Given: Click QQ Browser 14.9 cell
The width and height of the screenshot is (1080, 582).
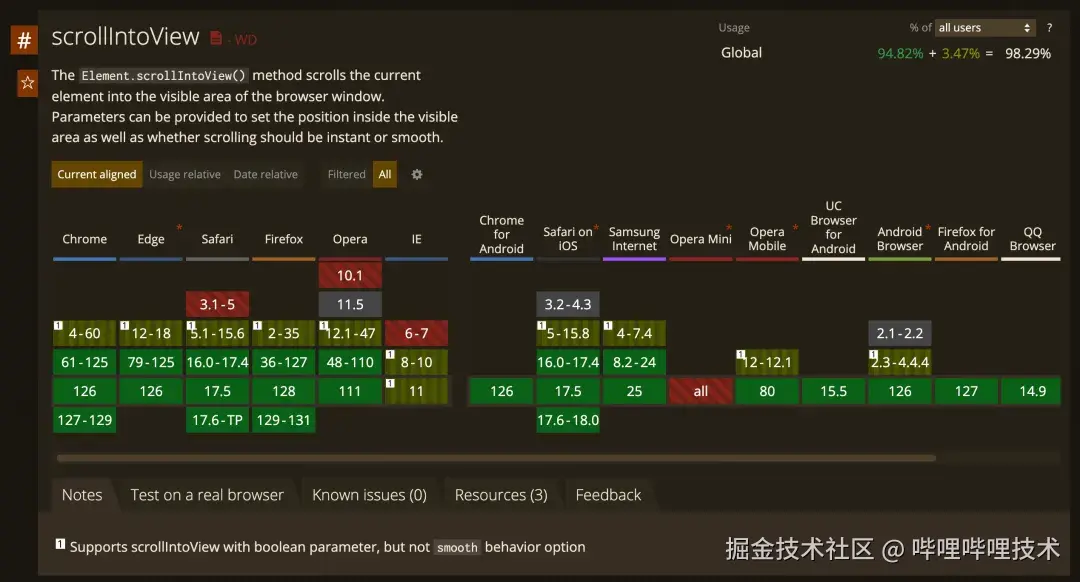Looking at the screenshot, I should coord(1032,391).
